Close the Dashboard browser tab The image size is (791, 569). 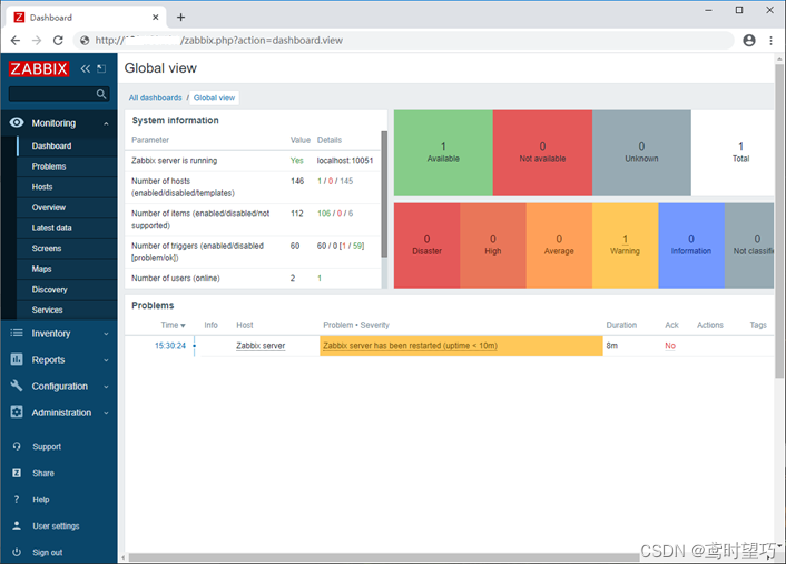click(155, 18)
